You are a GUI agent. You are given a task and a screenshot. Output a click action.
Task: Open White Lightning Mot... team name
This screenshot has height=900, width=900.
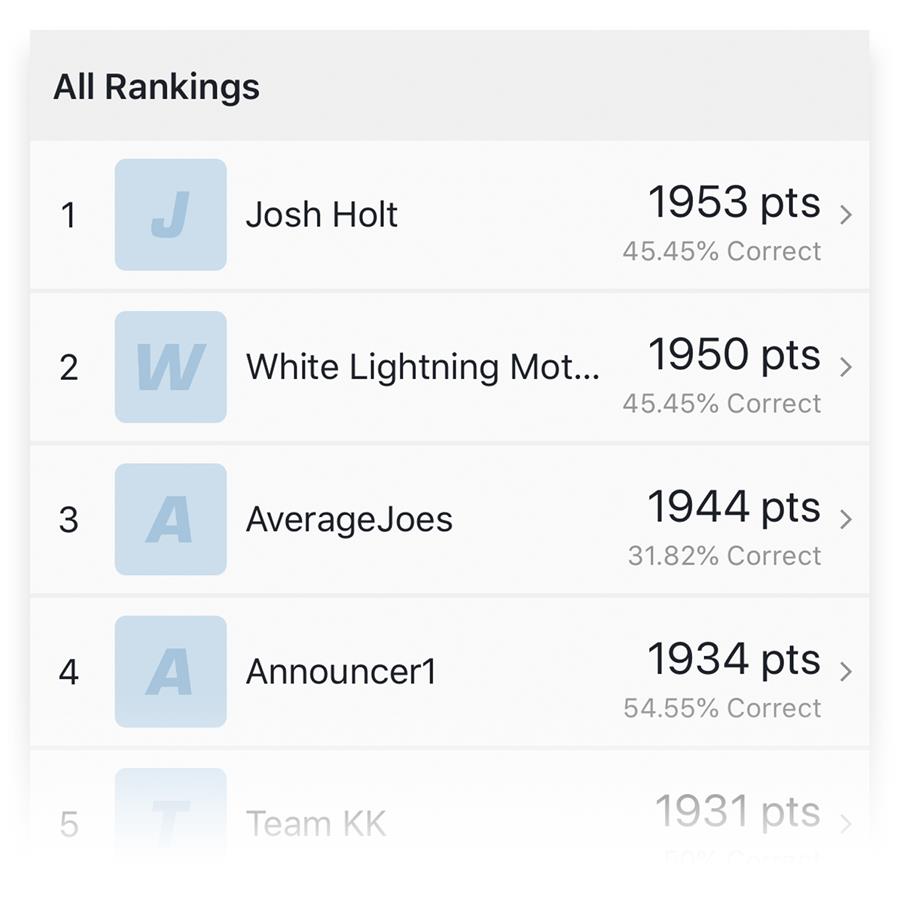[x=422, y=367]
